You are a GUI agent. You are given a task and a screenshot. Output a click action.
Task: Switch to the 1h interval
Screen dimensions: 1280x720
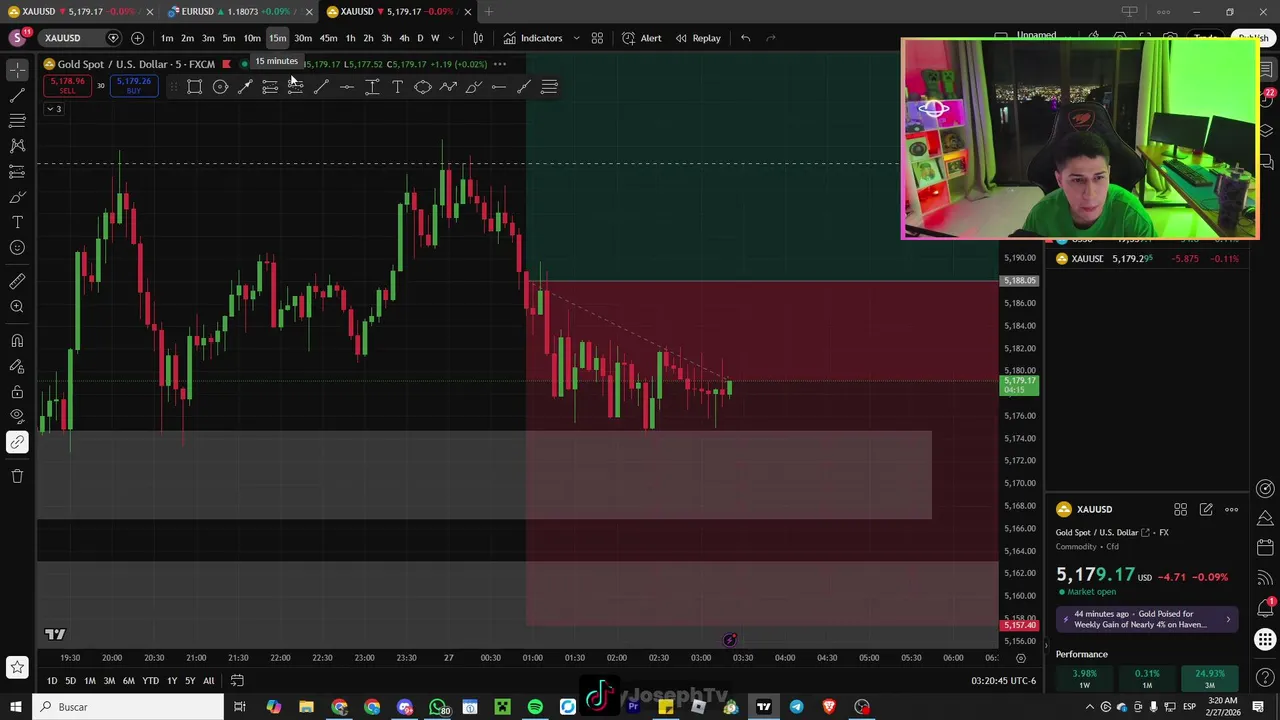[x=350, y=38]
